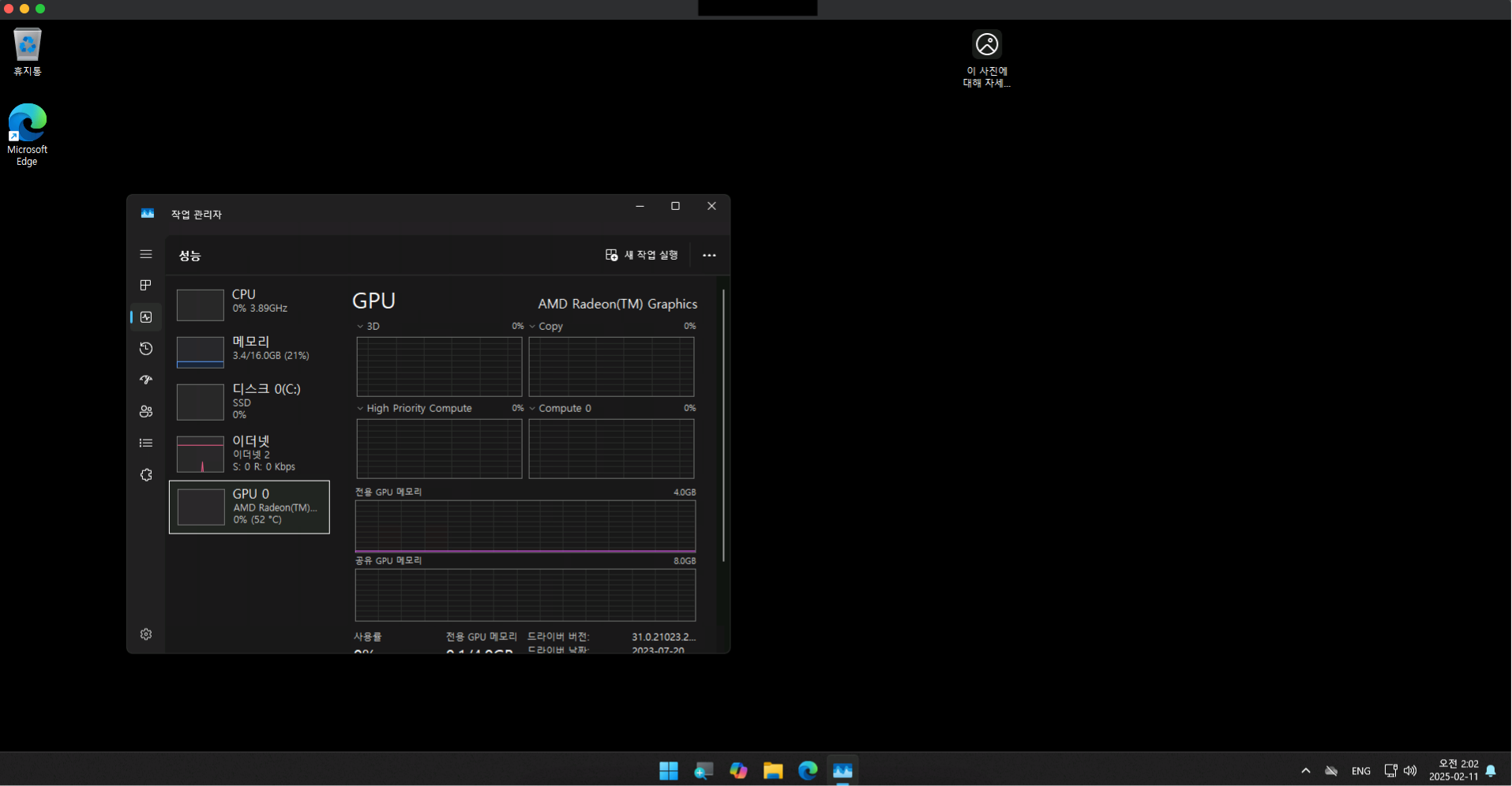Click the 새 작업 실행 button
1512x786 pixels.
pos(642,255)
